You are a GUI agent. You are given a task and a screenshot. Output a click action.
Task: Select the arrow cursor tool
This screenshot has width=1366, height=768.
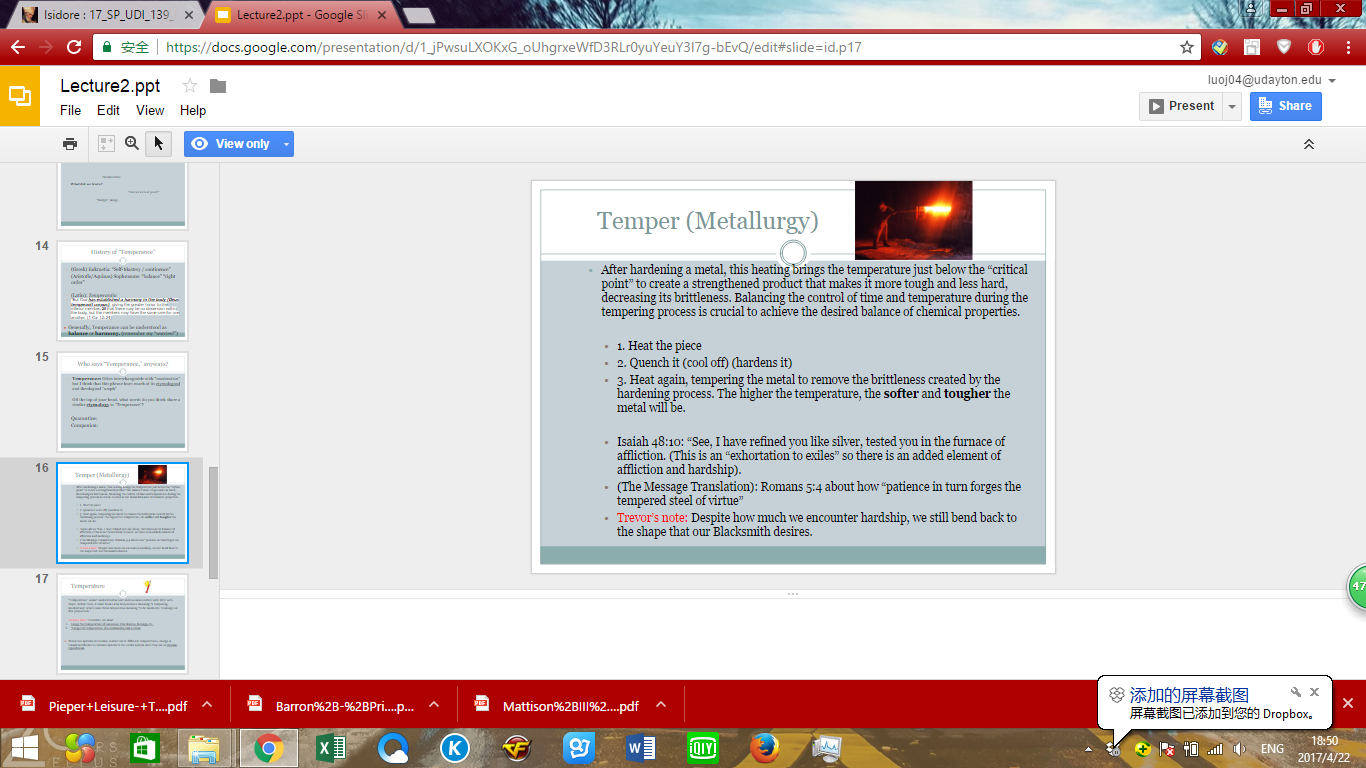click(x=157, y=144)
